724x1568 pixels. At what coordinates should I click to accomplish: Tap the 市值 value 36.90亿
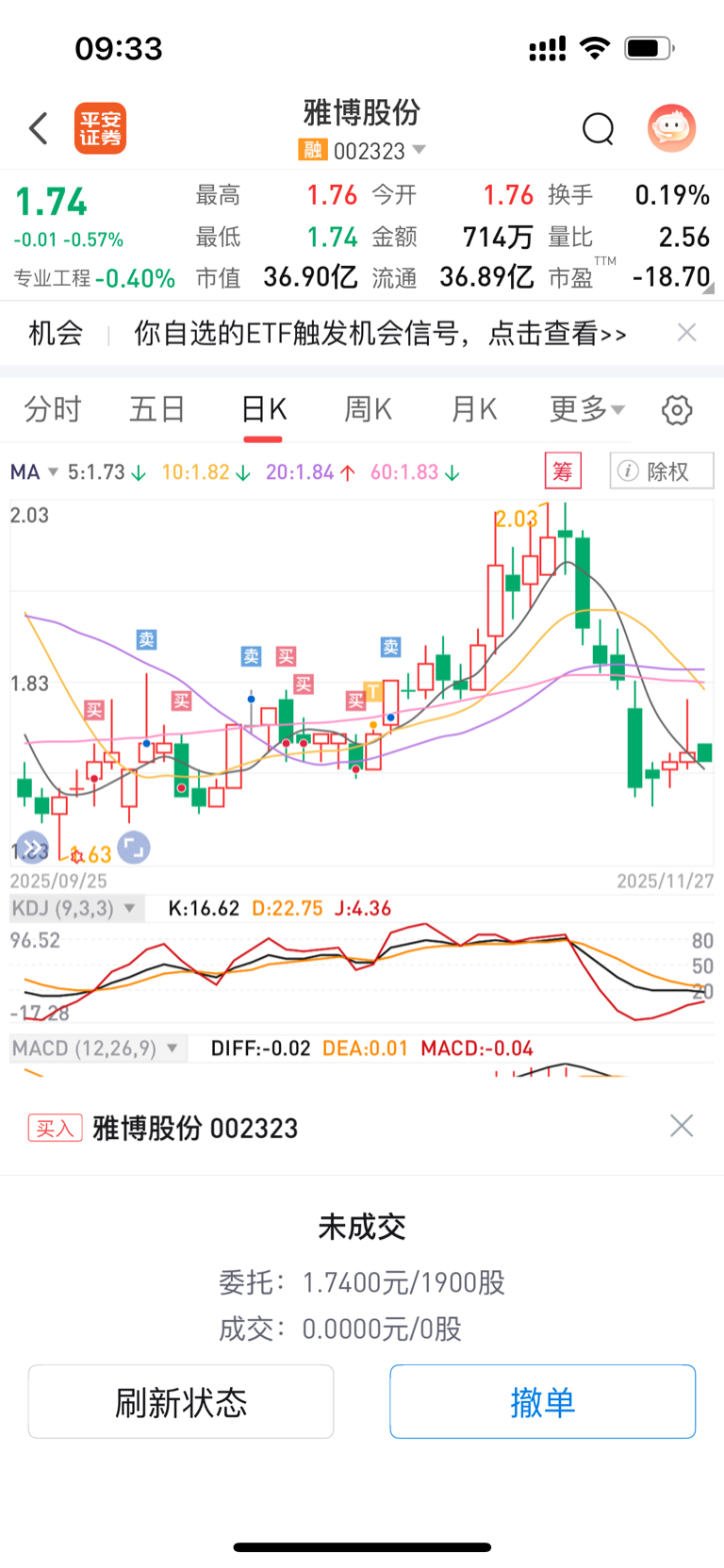pyautogui.click(x=311, y=276)
